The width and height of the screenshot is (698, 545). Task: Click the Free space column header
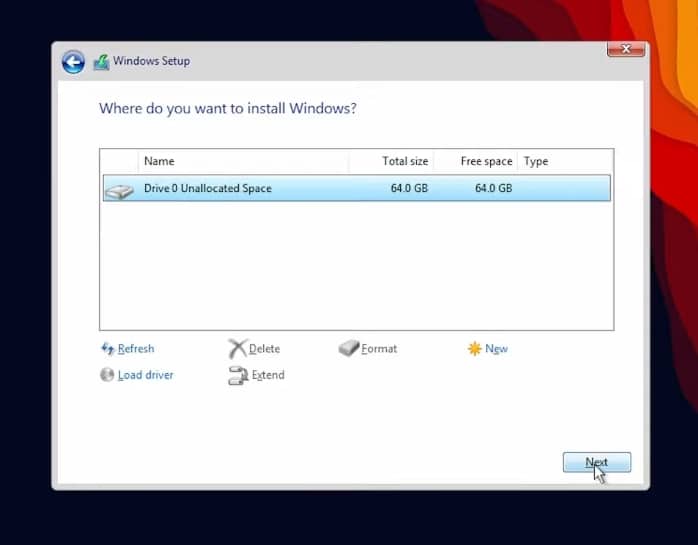475,161
